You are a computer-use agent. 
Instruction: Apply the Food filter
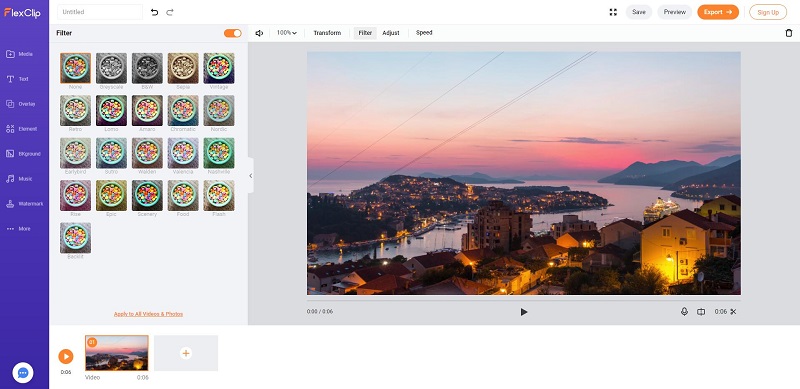click(183, 195)
